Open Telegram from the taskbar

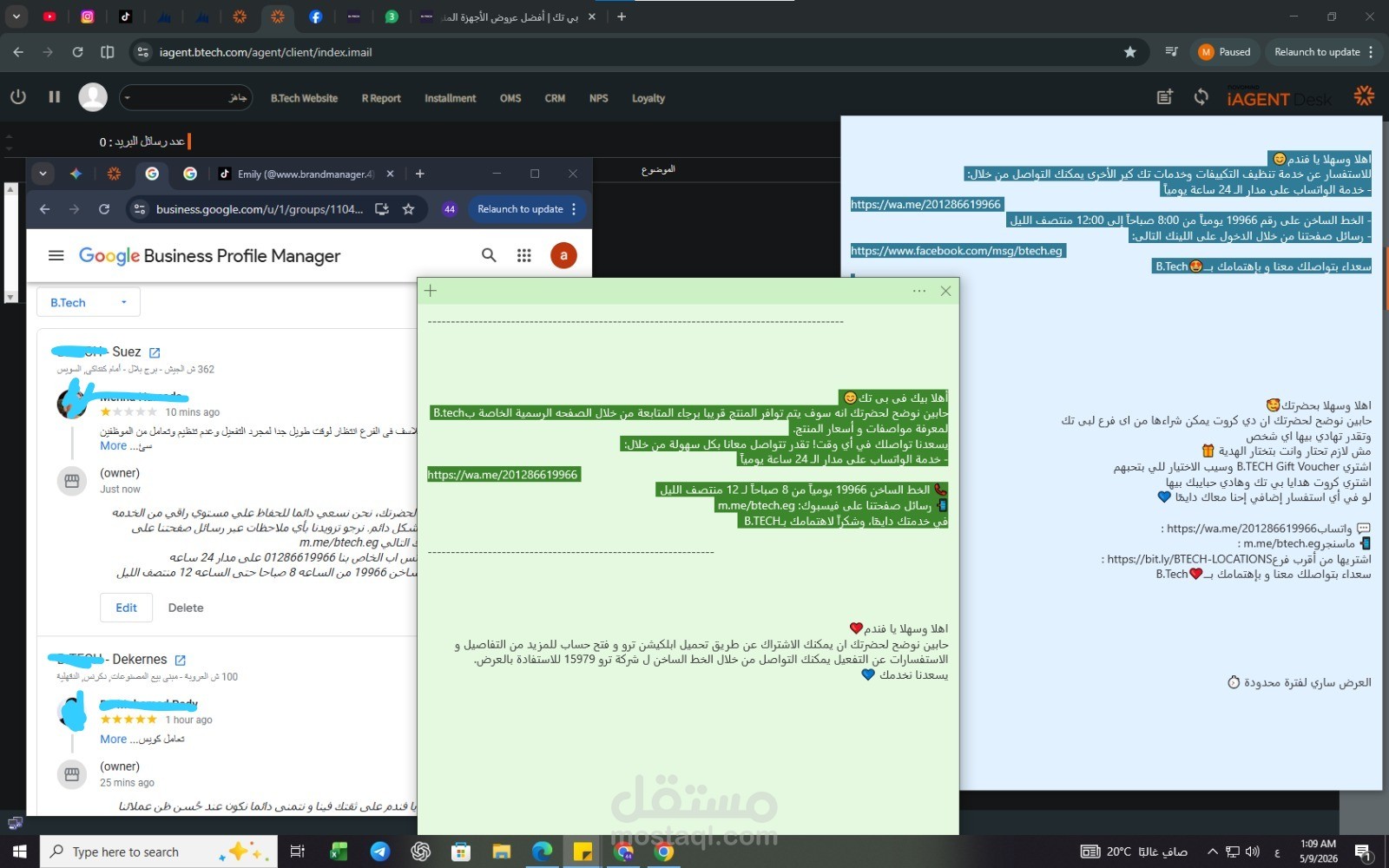click(x=380, y=852)
